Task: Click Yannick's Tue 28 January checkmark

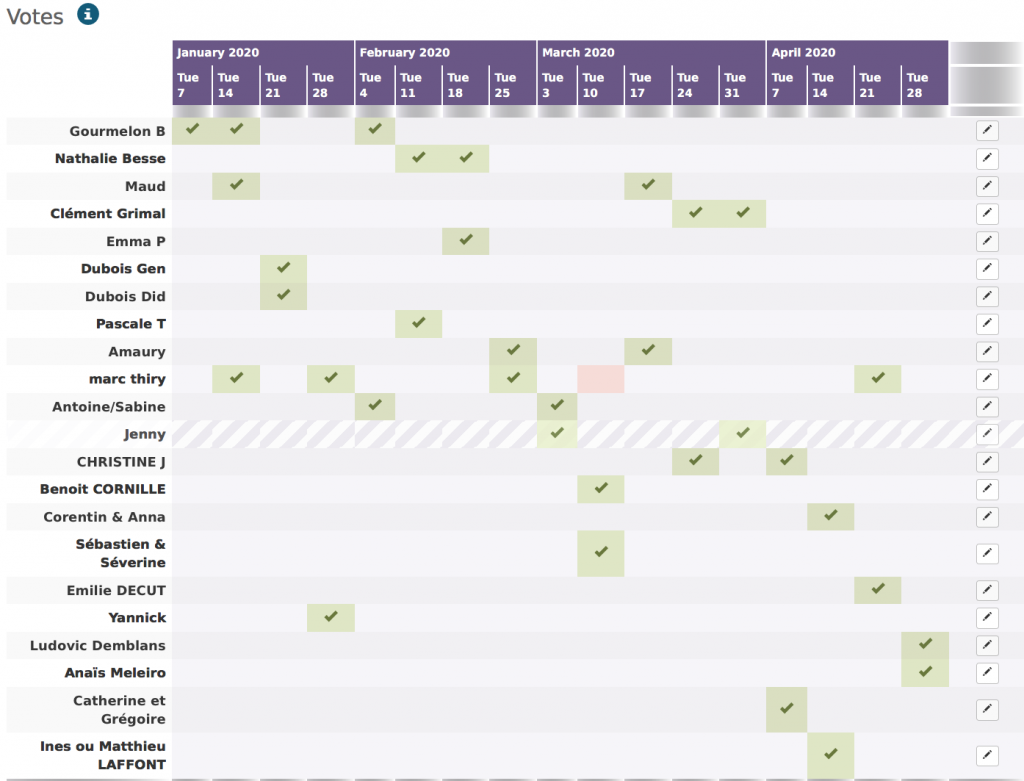Action: point(331,616)
